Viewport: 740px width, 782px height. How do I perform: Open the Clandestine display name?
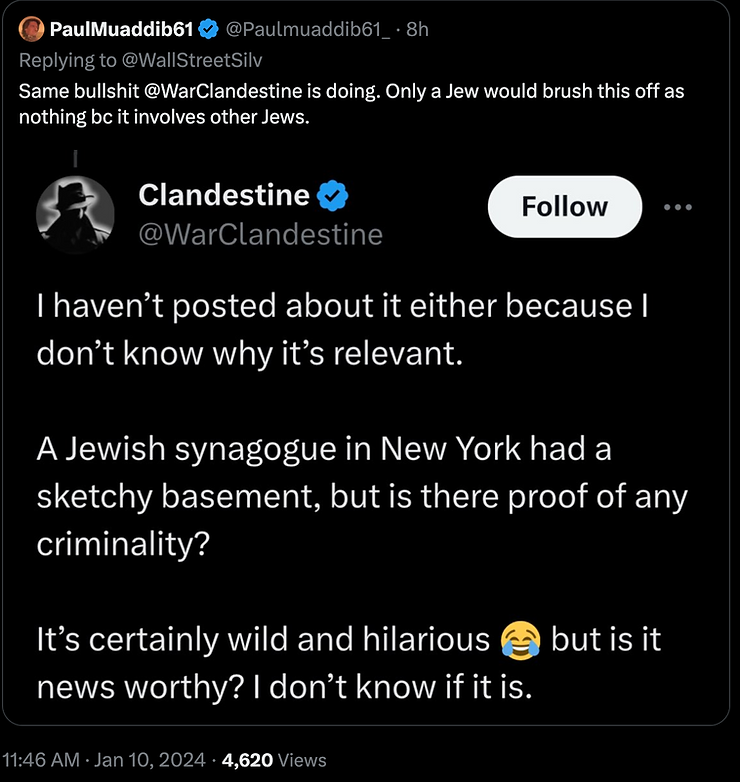[x=224, y=195]
